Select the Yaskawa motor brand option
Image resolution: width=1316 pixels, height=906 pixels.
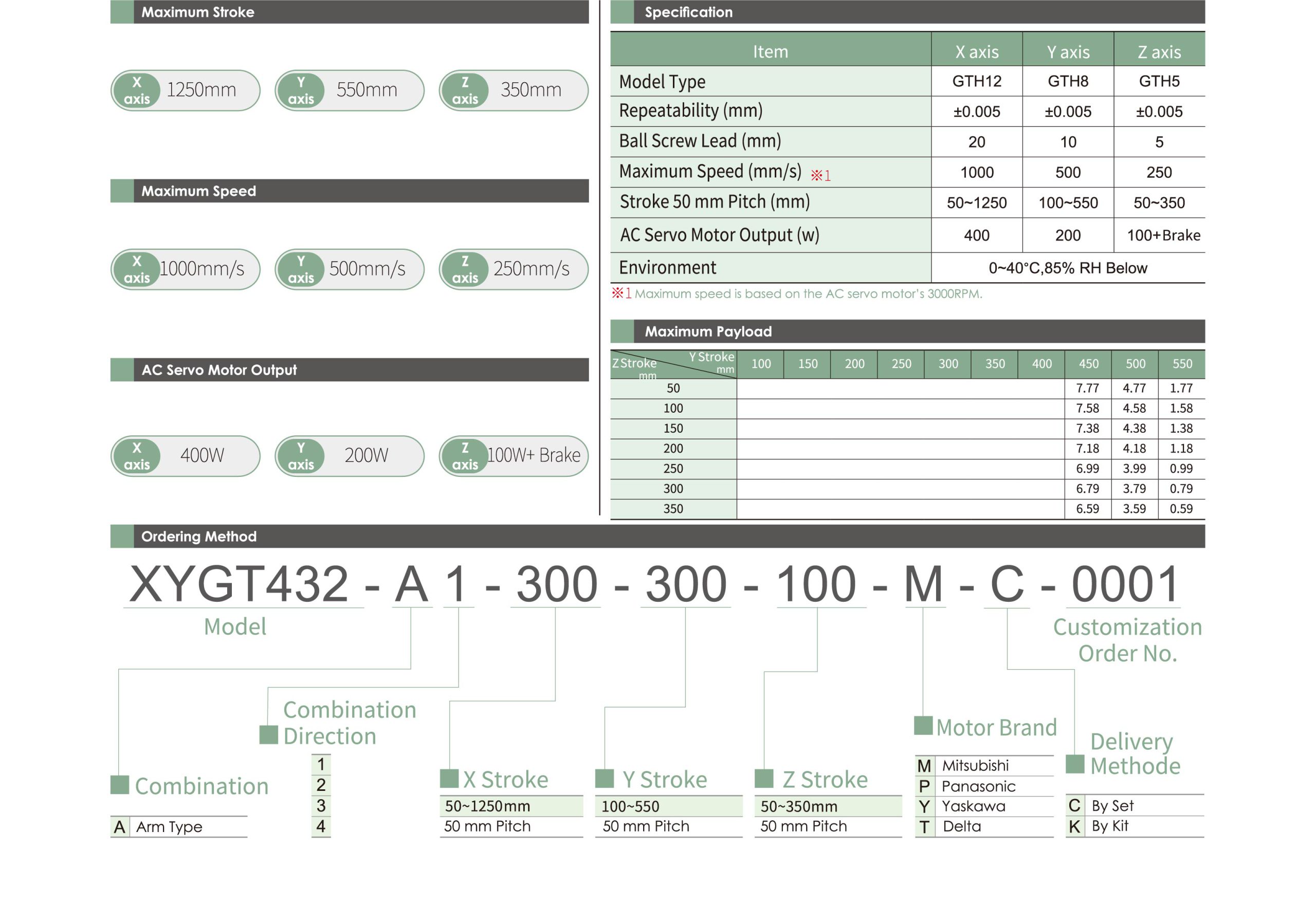(973, 806)
